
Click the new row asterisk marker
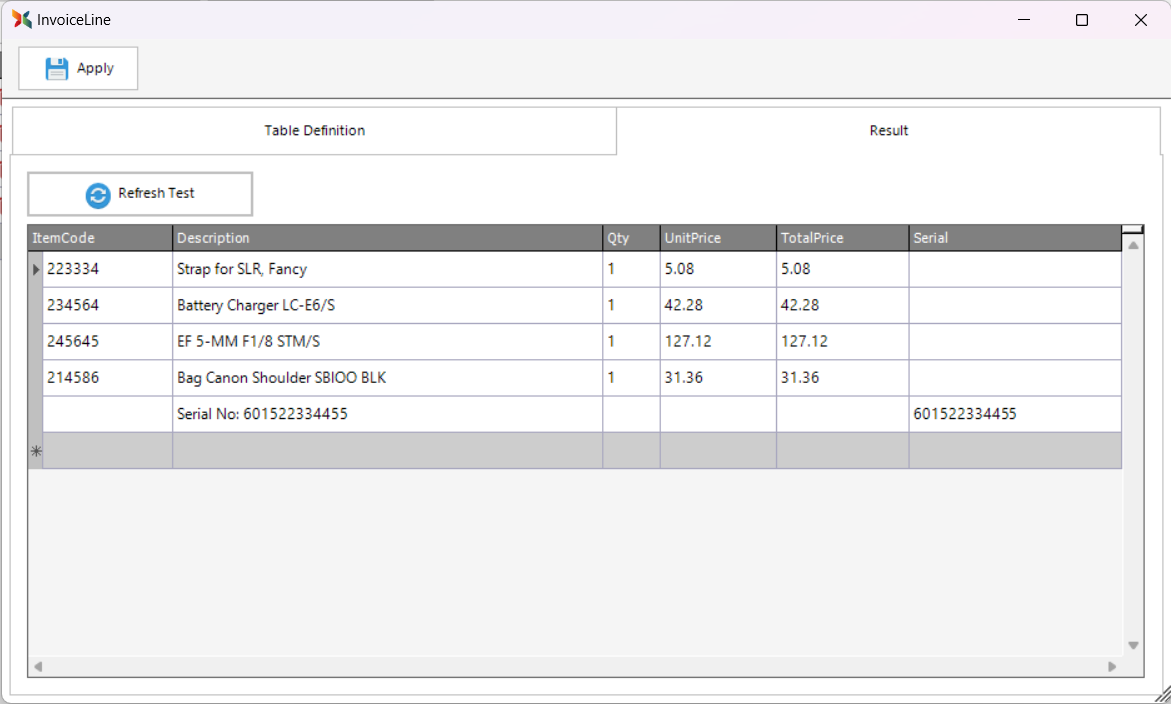tap(36, 451)
